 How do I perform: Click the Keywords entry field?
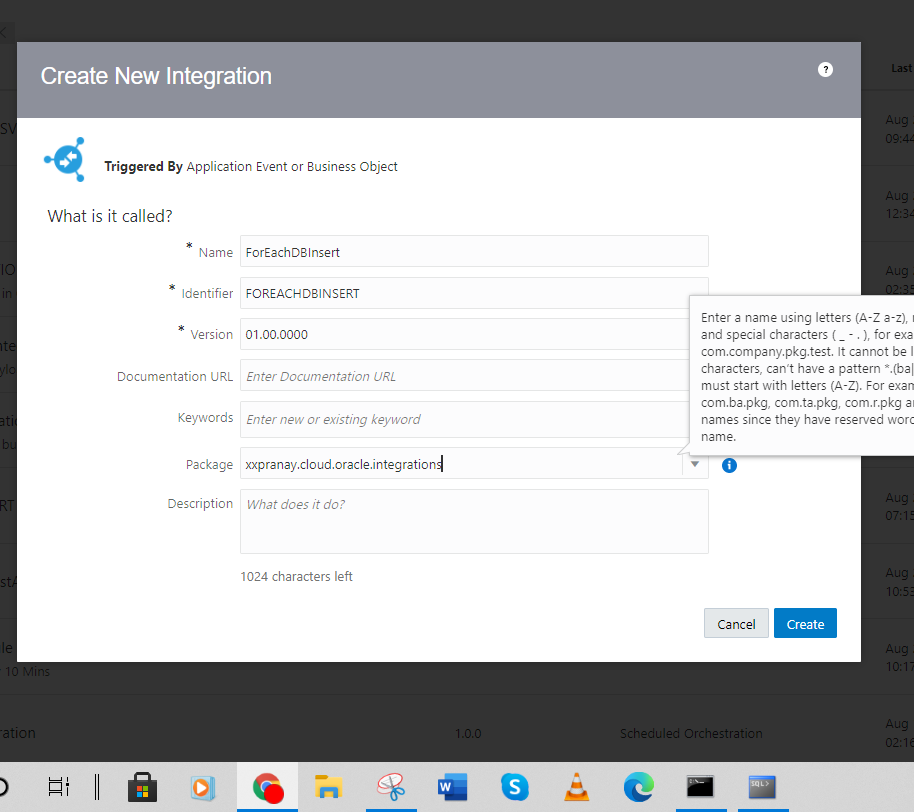click(x=474, y=418)
